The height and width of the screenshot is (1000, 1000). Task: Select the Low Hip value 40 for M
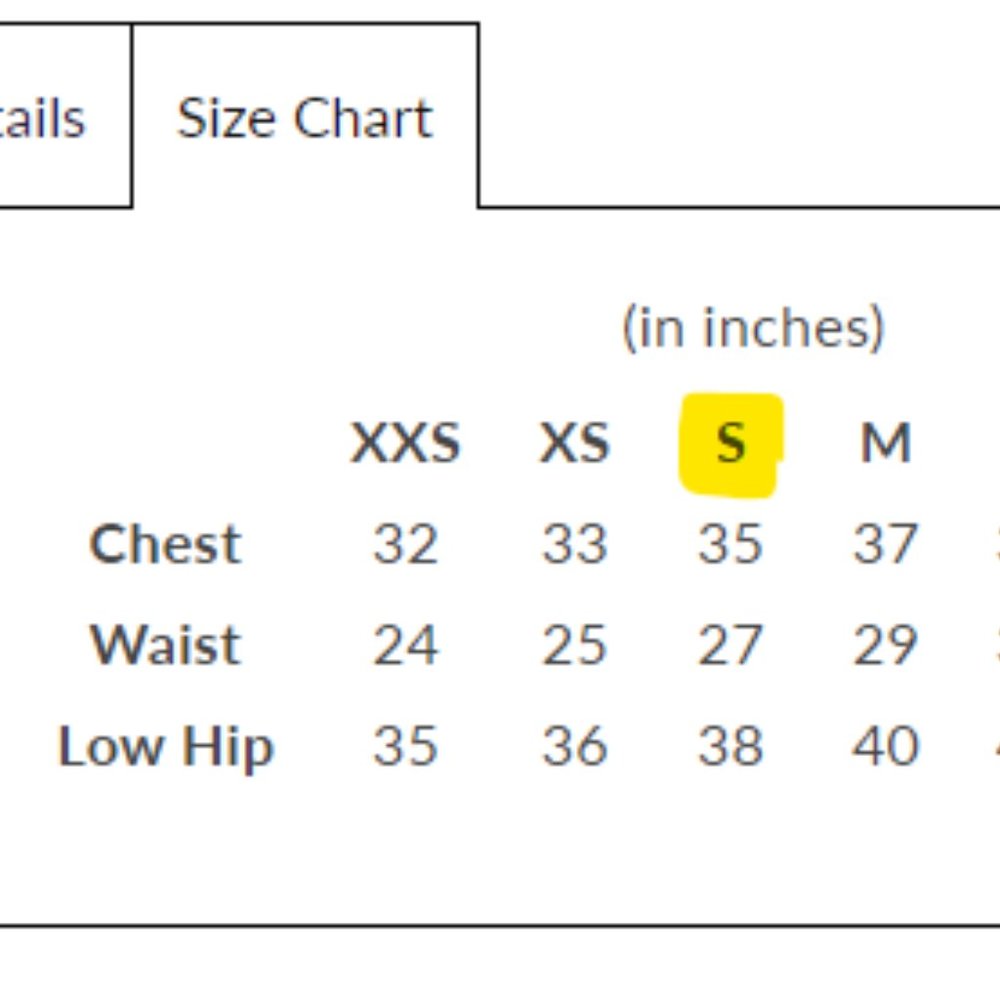[886, 746]
